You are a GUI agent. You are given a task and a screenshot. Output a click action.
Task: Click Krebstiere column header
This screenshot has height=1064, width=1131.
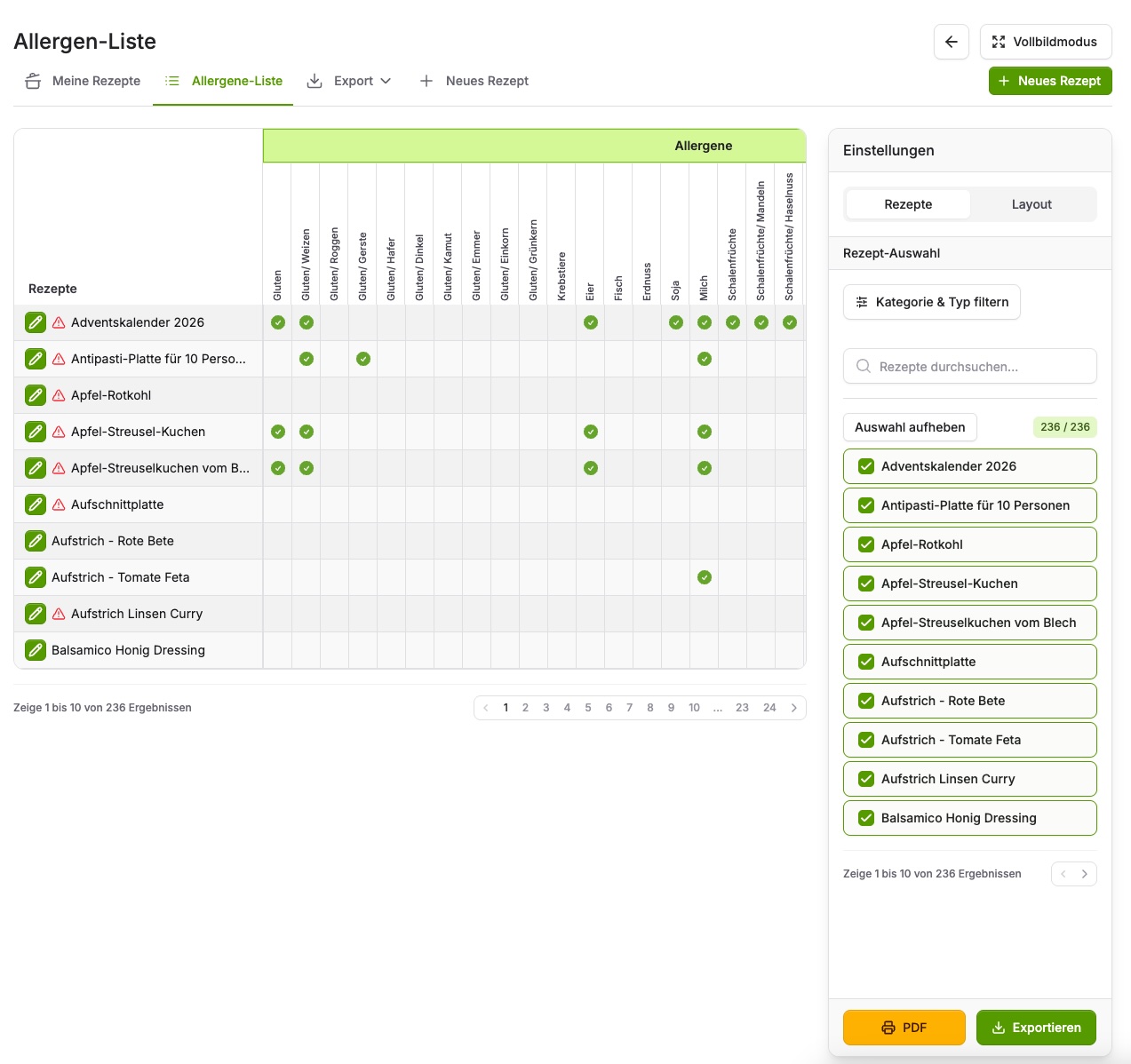(x=562, y=276)
